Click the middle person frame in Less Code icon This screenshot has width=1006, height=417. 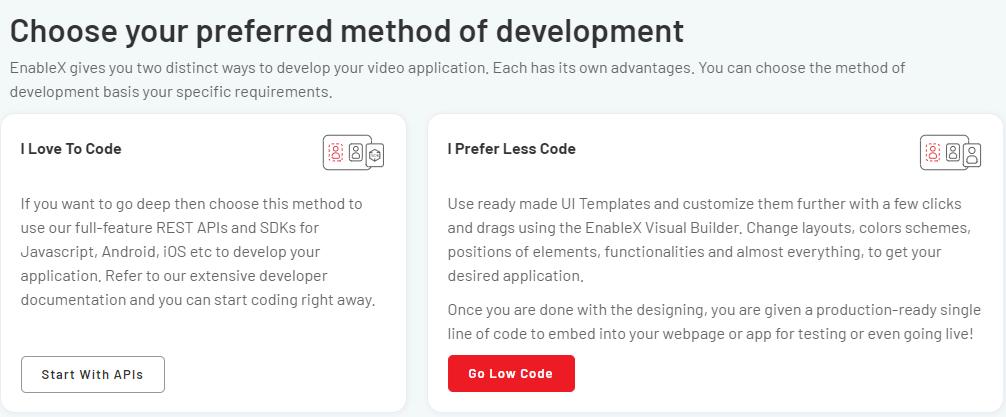pyautogui.click(x=953, y=153)
